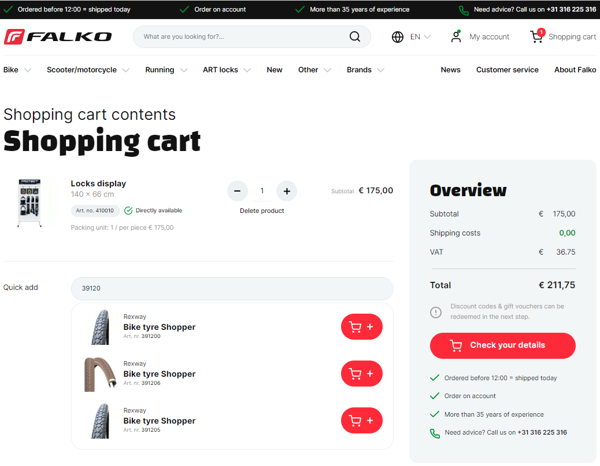
Task: Expand the Scooter/motorcycle menu
Action: click(88, 70)
